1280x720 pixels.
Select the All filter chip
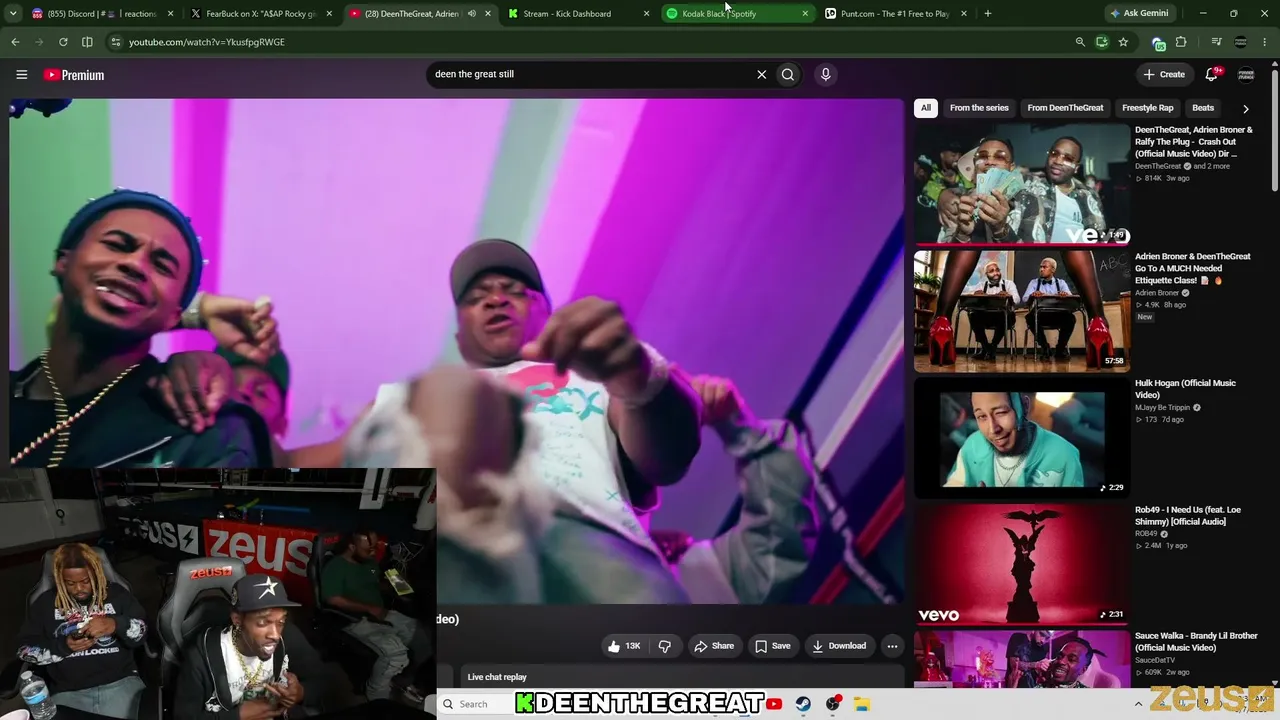tap(926, 108)
